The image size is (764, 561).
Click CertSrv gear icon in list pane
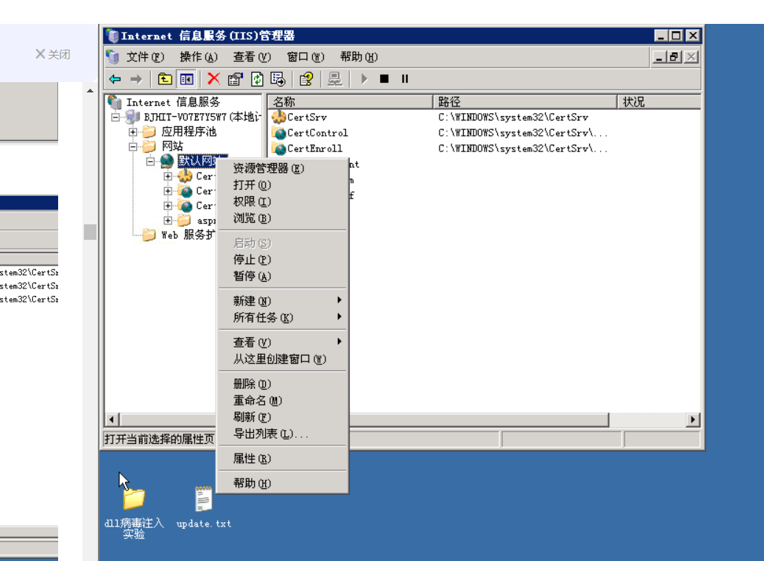pyautogui.click(x=279, y=117)
